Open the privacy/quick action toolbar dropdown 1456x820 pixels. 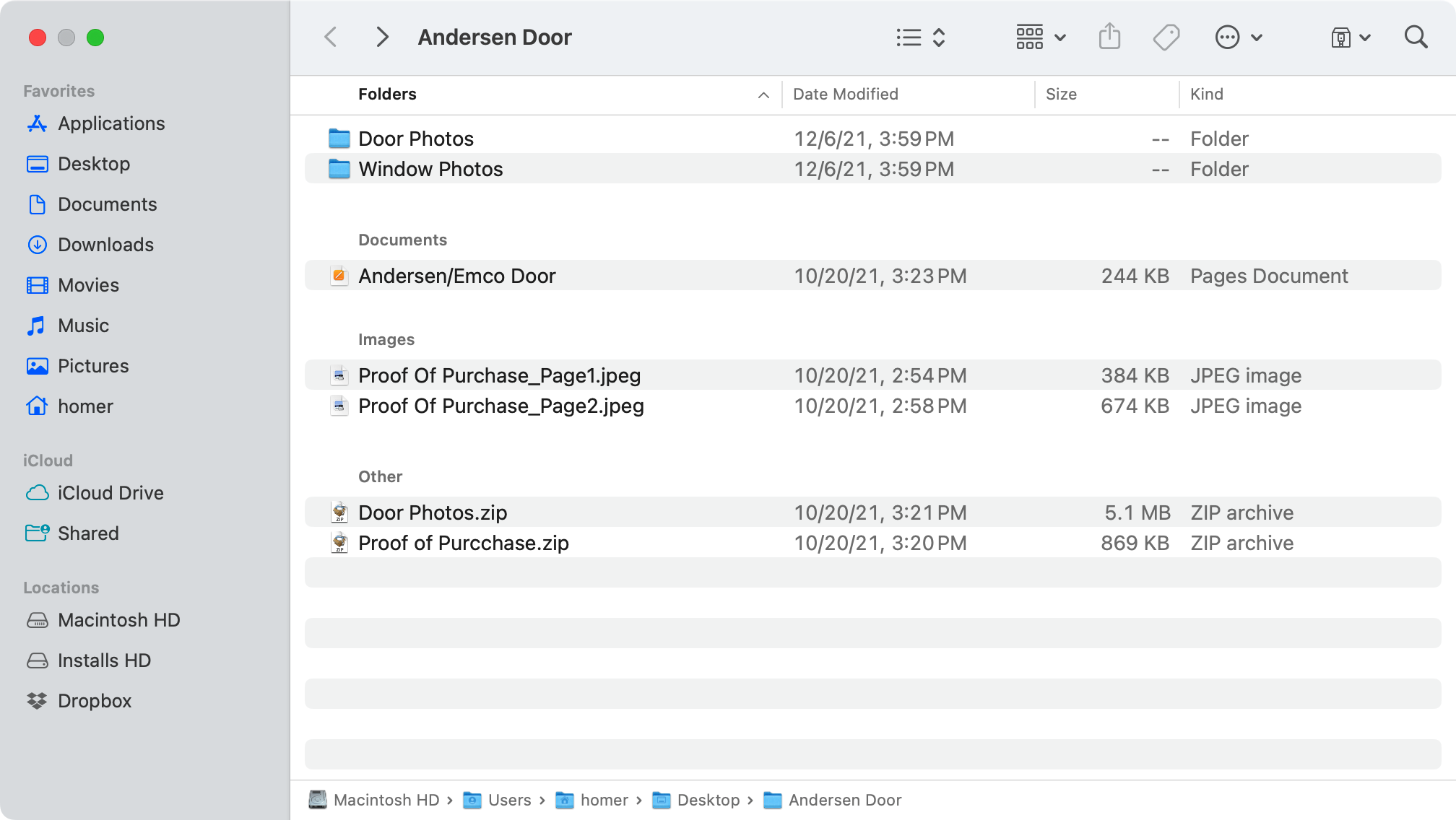coord(1350,37)
